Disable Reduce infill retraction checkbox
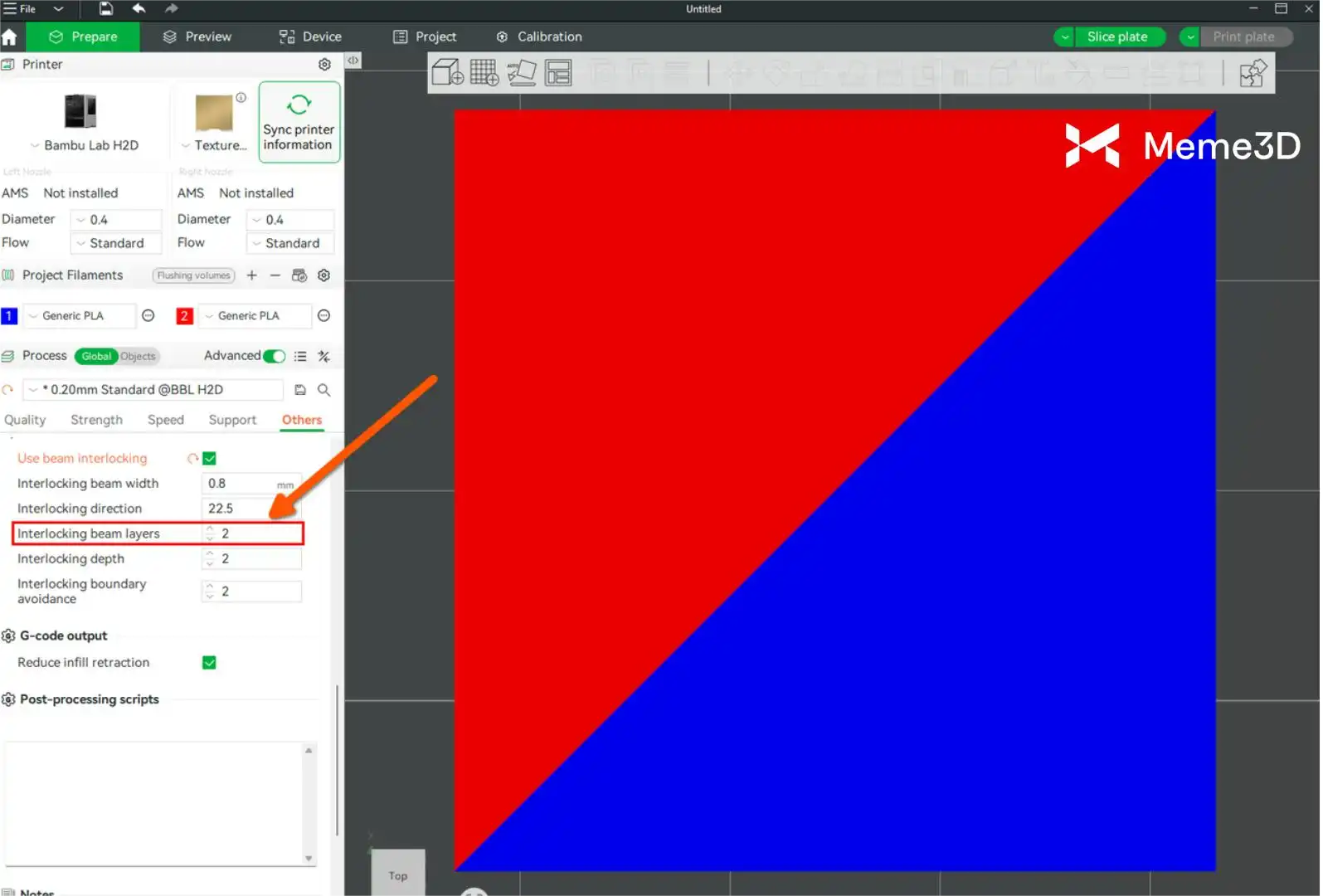 (210, 663)
